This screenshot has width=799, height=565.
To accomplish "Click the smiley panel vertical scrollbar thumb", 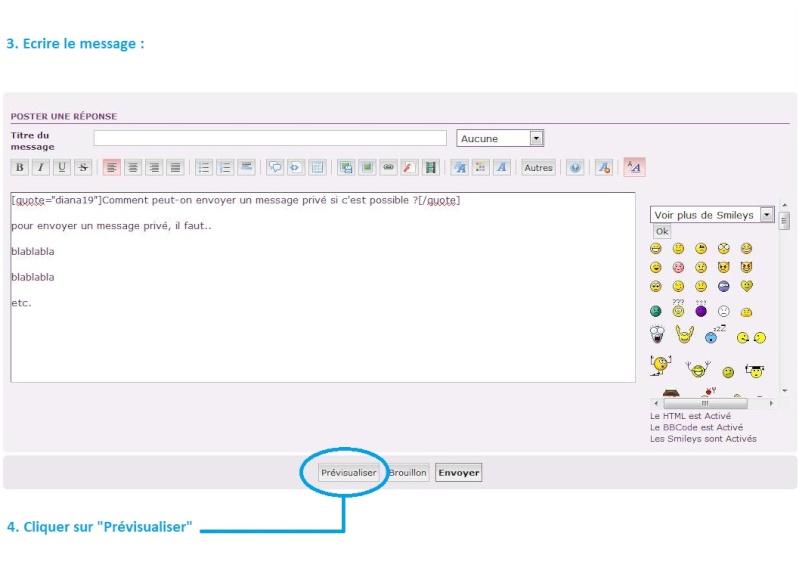I will pos(785,221).
